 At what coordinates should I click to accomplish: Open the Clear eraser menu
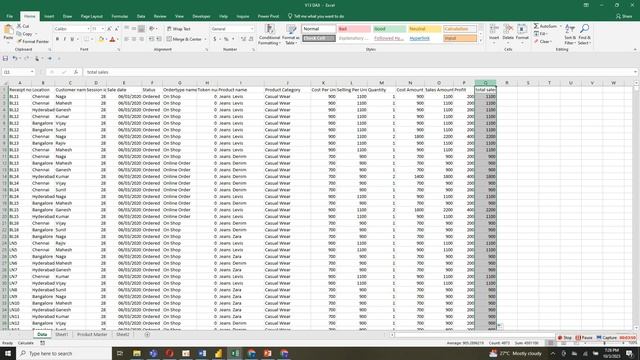pyautogui.click(x=543, y=42)
